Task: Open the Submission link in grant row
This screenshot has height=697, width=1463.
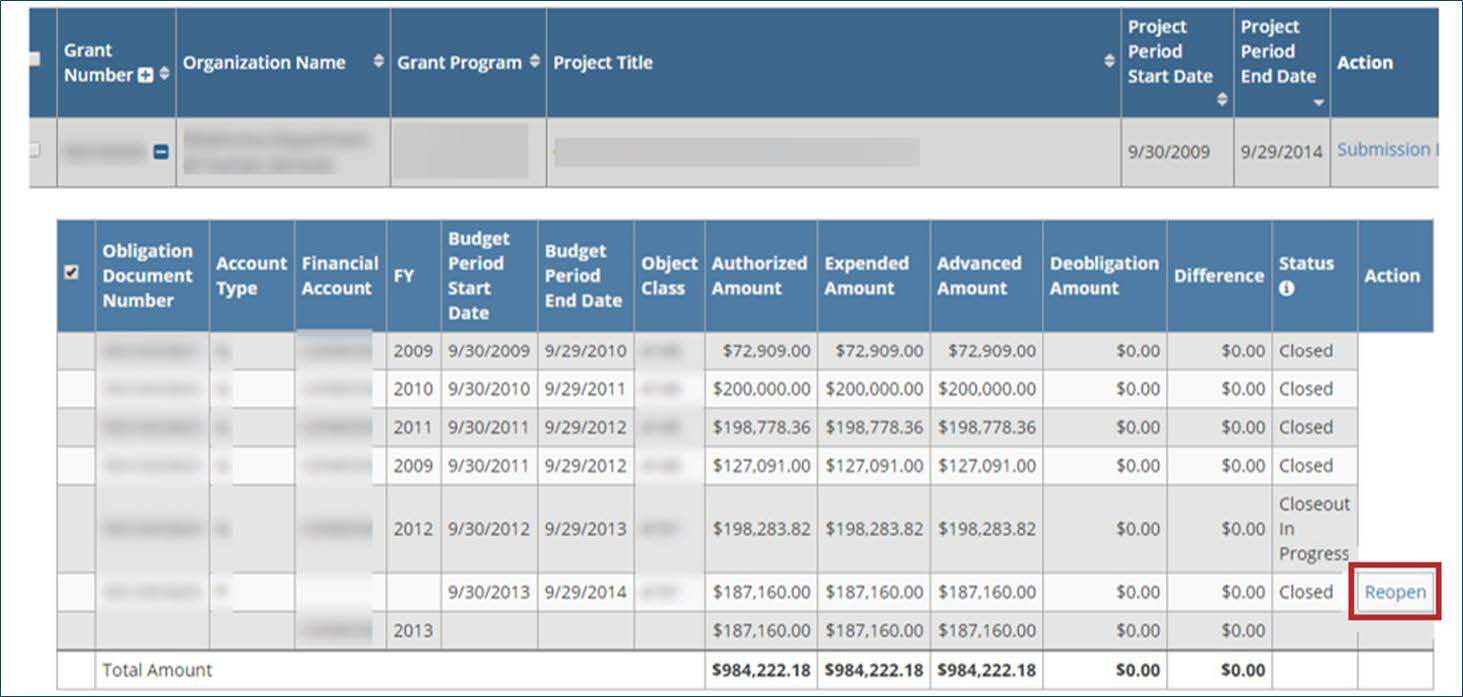Action: [1386, 150]
